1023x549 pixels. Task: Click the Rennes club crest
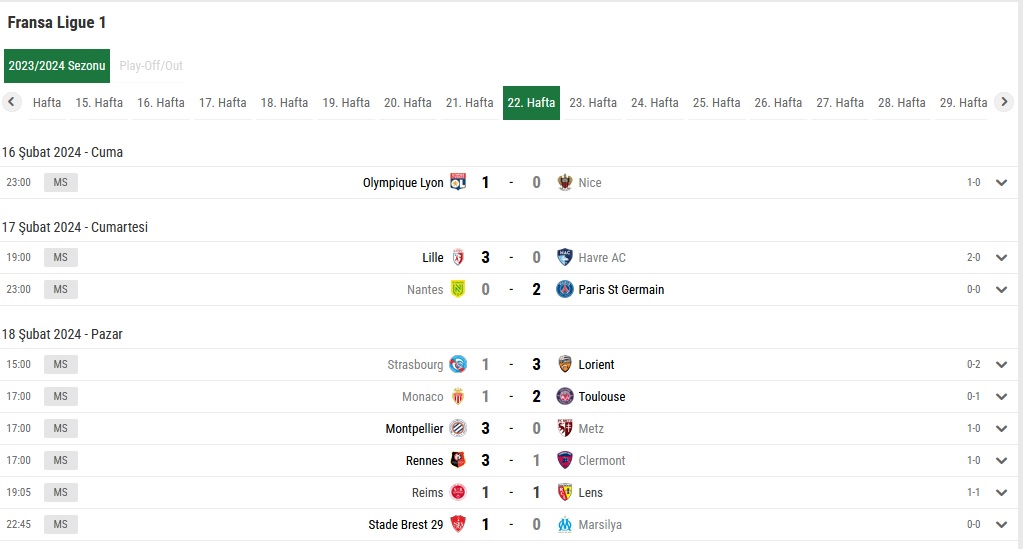coord(458,460)
